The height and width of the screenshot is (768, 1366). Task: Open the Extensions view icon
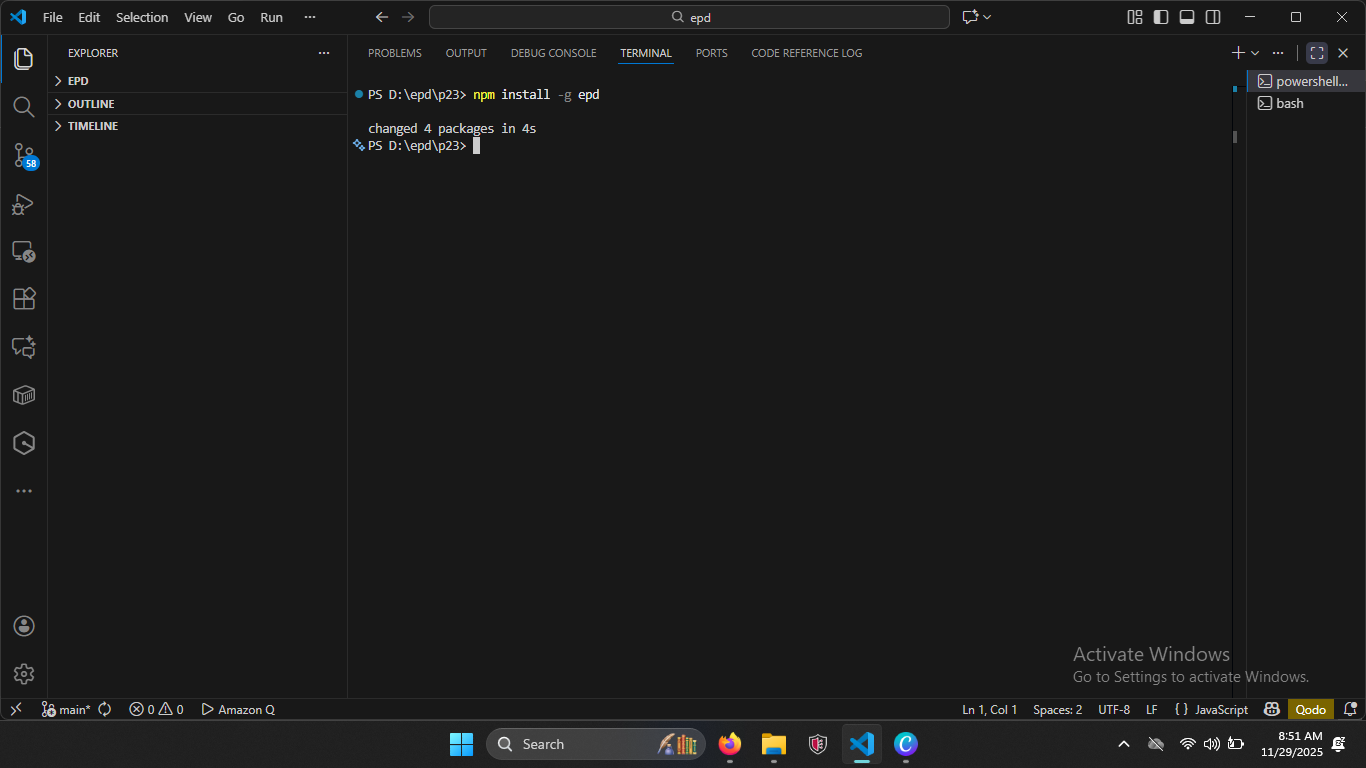[24, 299]
